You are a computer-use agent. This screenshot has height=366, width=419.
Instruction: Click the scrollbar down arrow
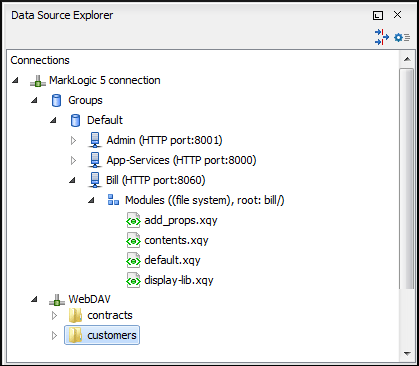(407, 353)
